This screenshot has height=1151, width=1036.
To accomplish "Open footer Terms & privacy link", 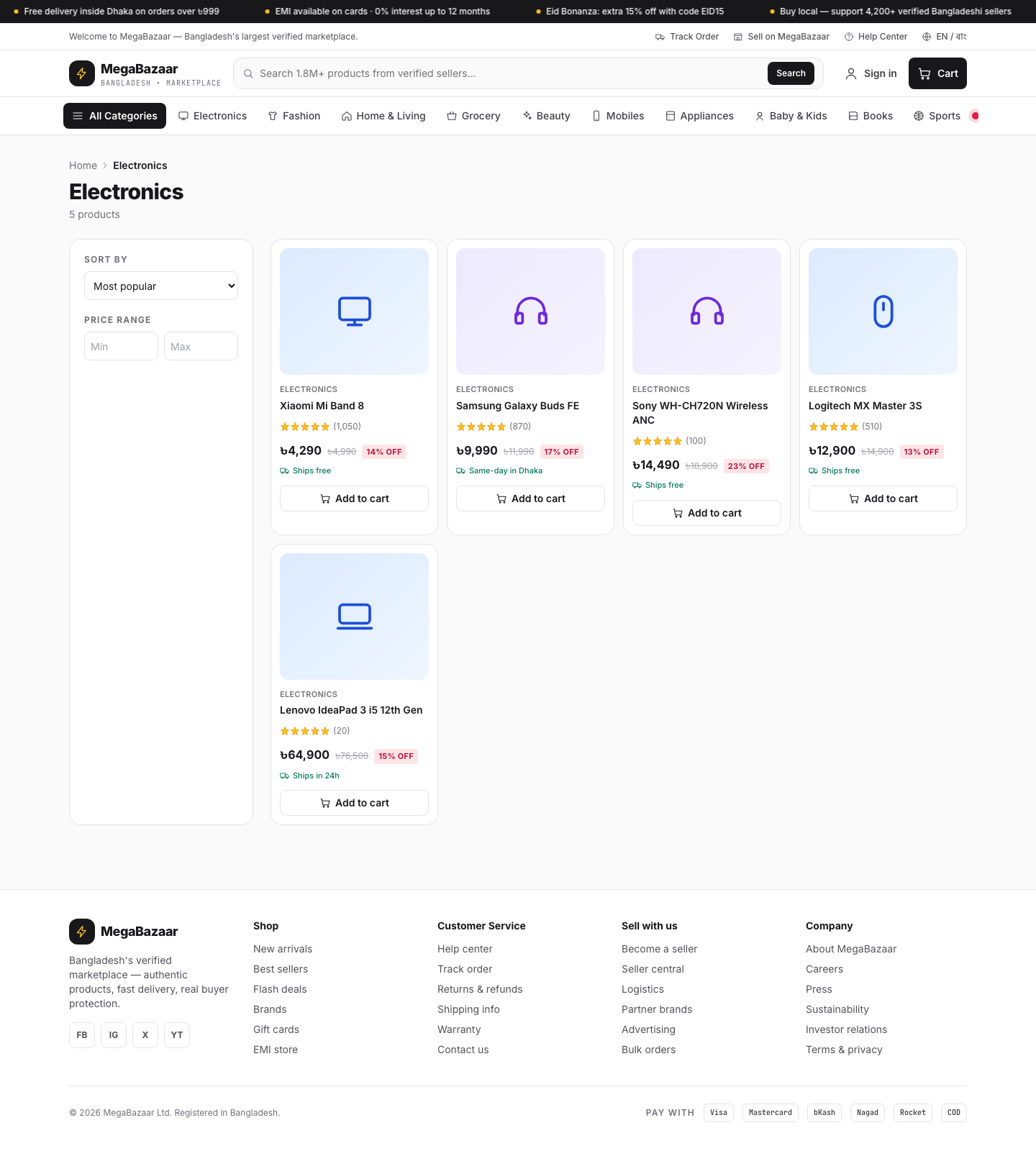I will coord(844,1050).
